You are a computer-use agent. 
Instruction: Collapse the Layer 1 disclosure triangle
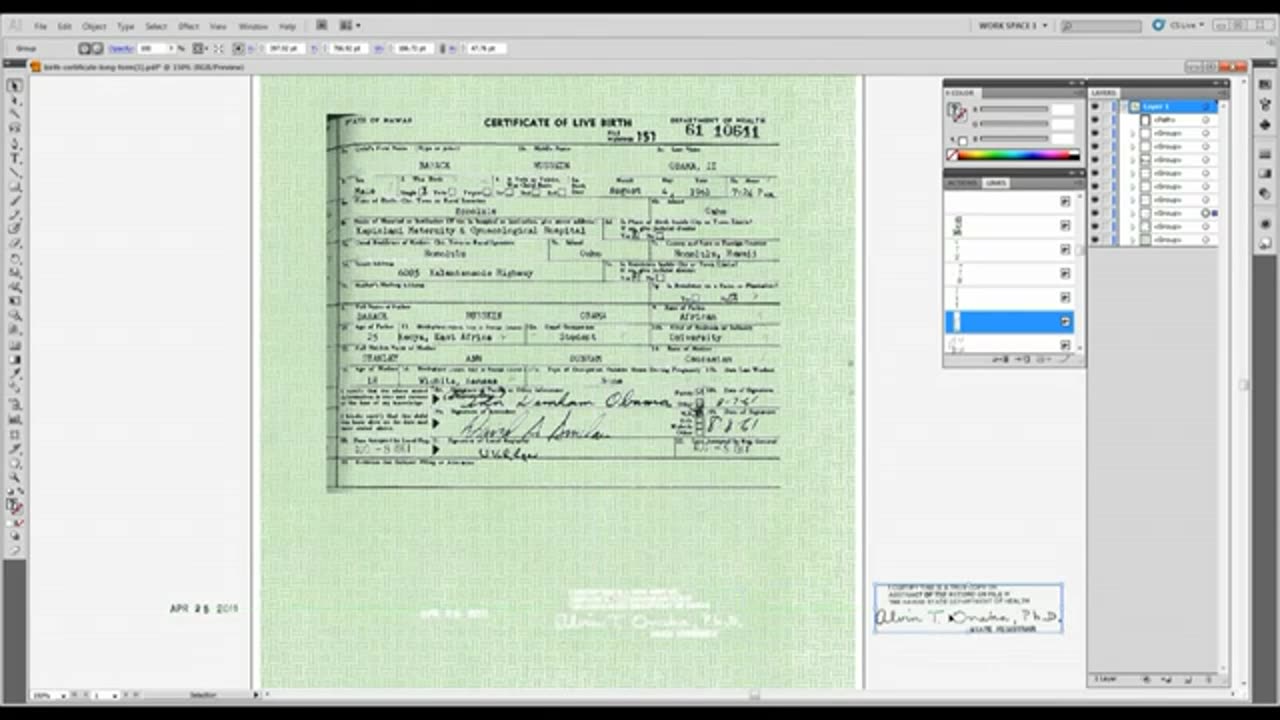(x=1124, y=106)
